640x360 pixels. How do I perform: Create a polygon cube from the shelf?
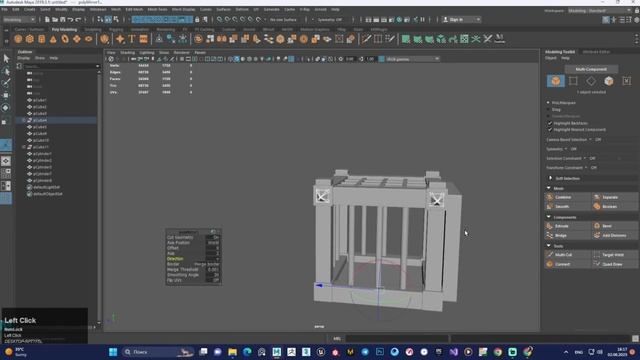30,39
